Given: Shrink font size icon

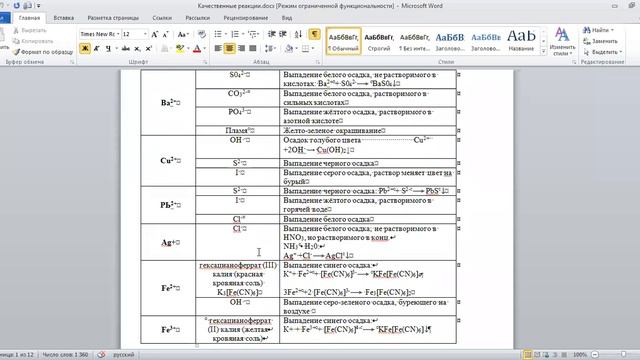Looking at the screenshot, I should [166, 34].
